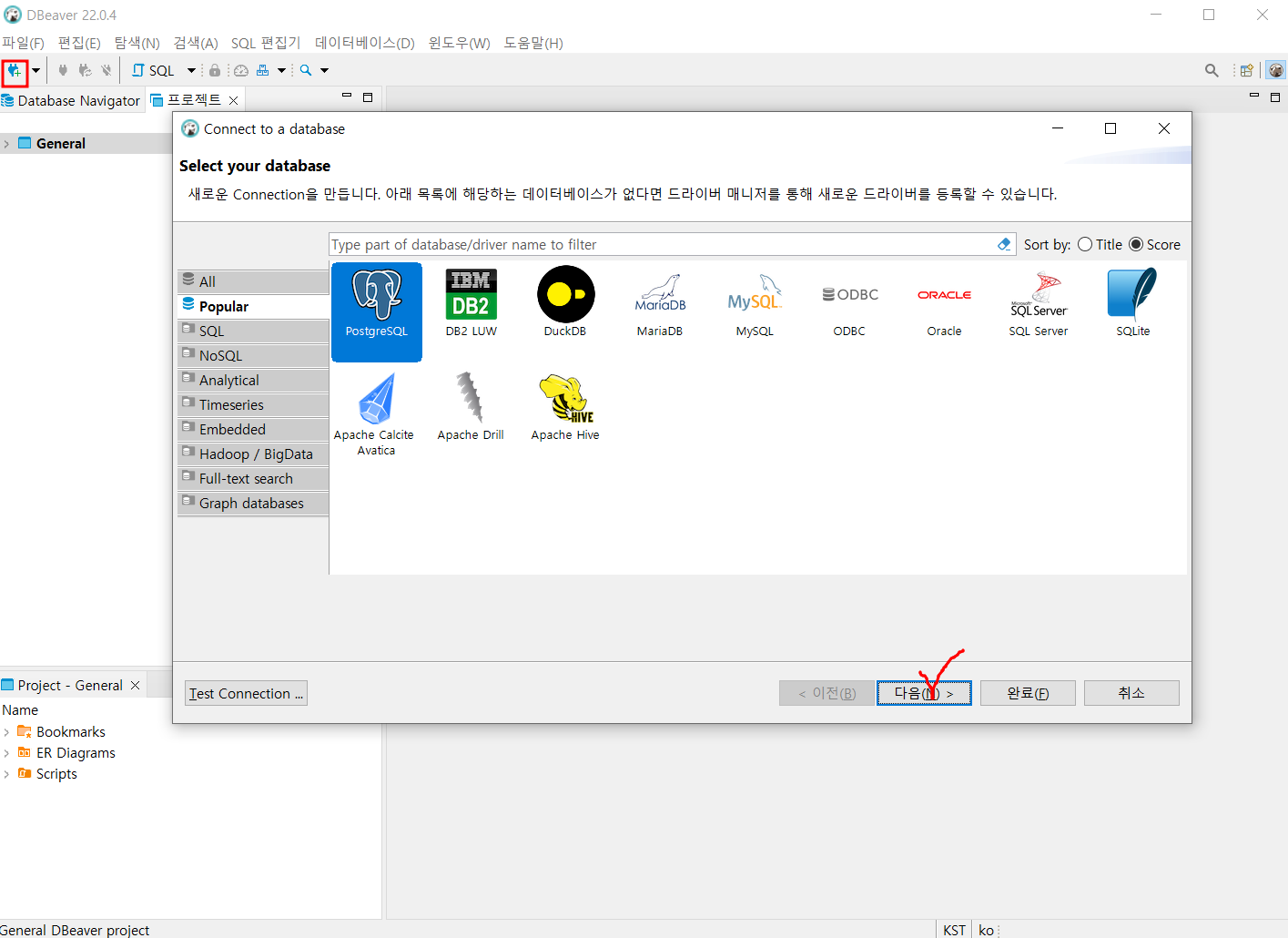Show the Analytical driver category
1288x938 pixels.
click(x=253, y=380)
